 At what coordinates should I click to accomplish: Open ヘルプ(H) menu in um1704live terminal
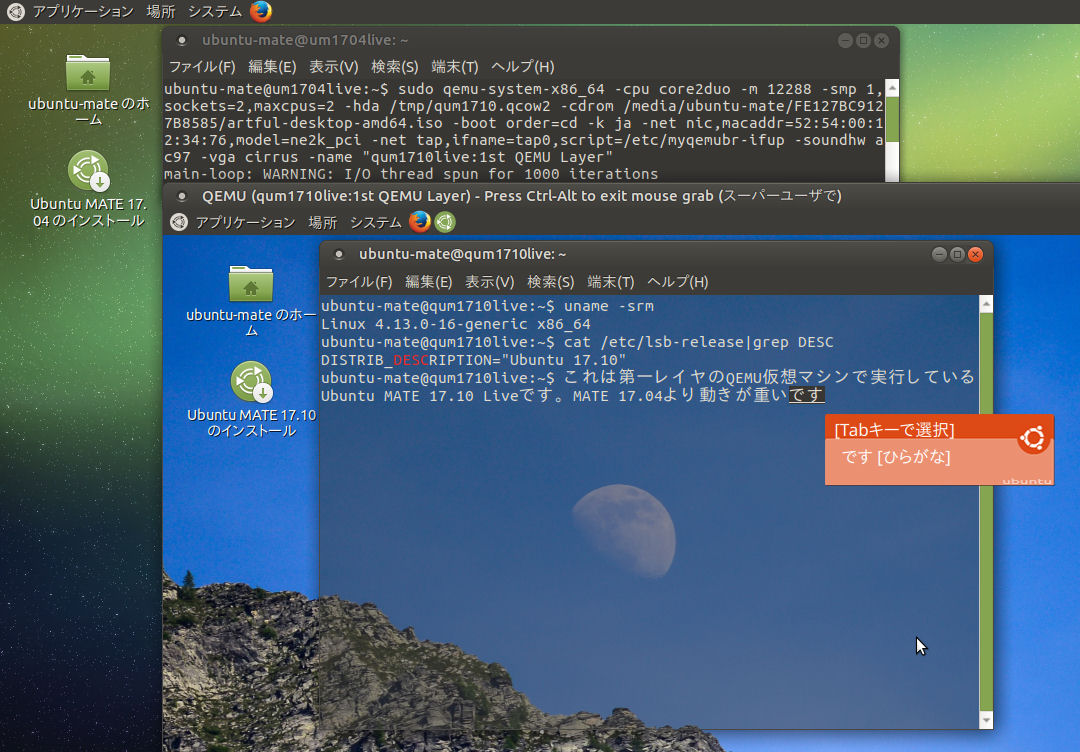tap(522, 67)
